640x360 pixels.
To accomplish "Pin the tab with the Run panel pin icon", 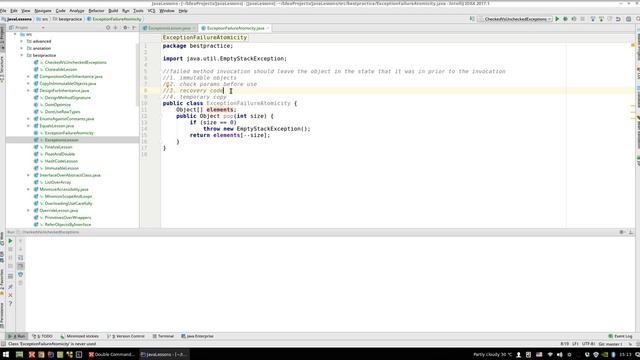I will [x=11, y=287].
